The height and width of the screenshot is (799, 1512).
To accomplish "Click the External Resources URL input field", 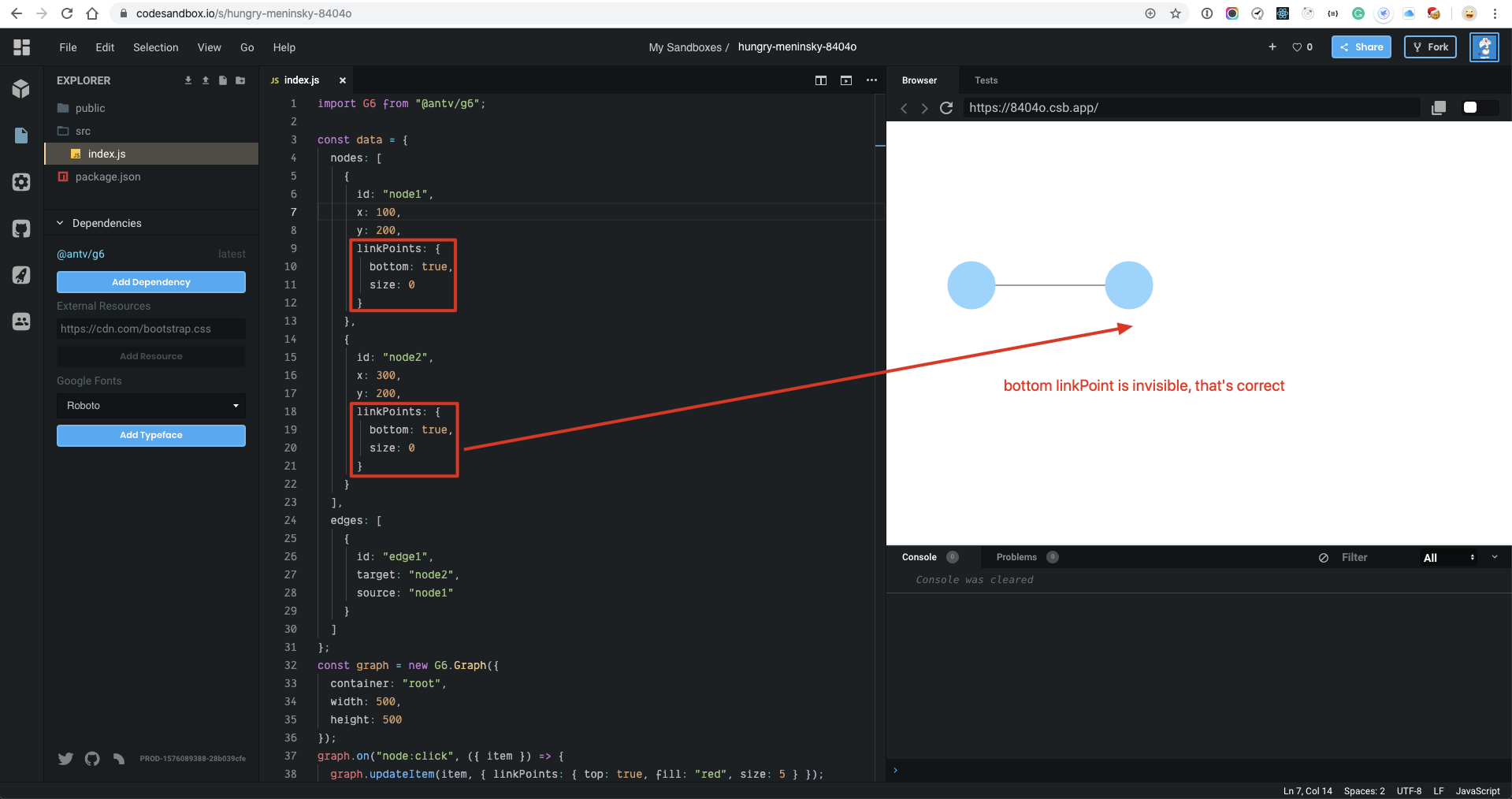I will (150, 329).
